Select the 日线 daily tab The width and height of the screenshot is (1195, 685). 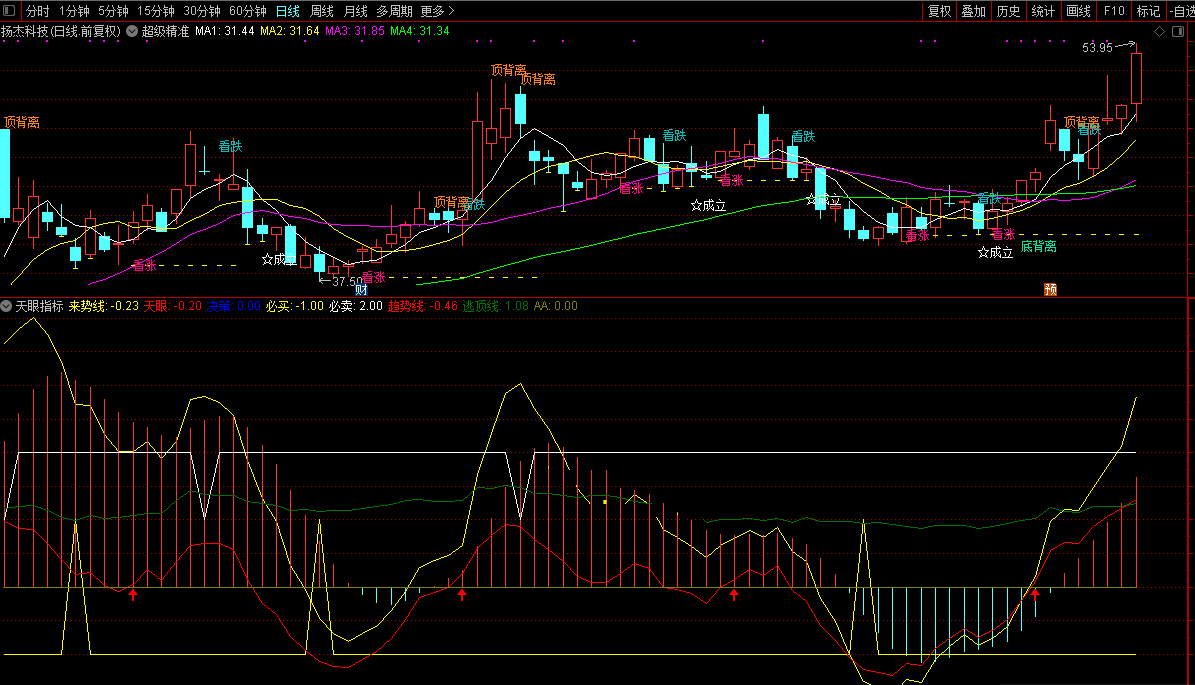[x=287, y=11]
